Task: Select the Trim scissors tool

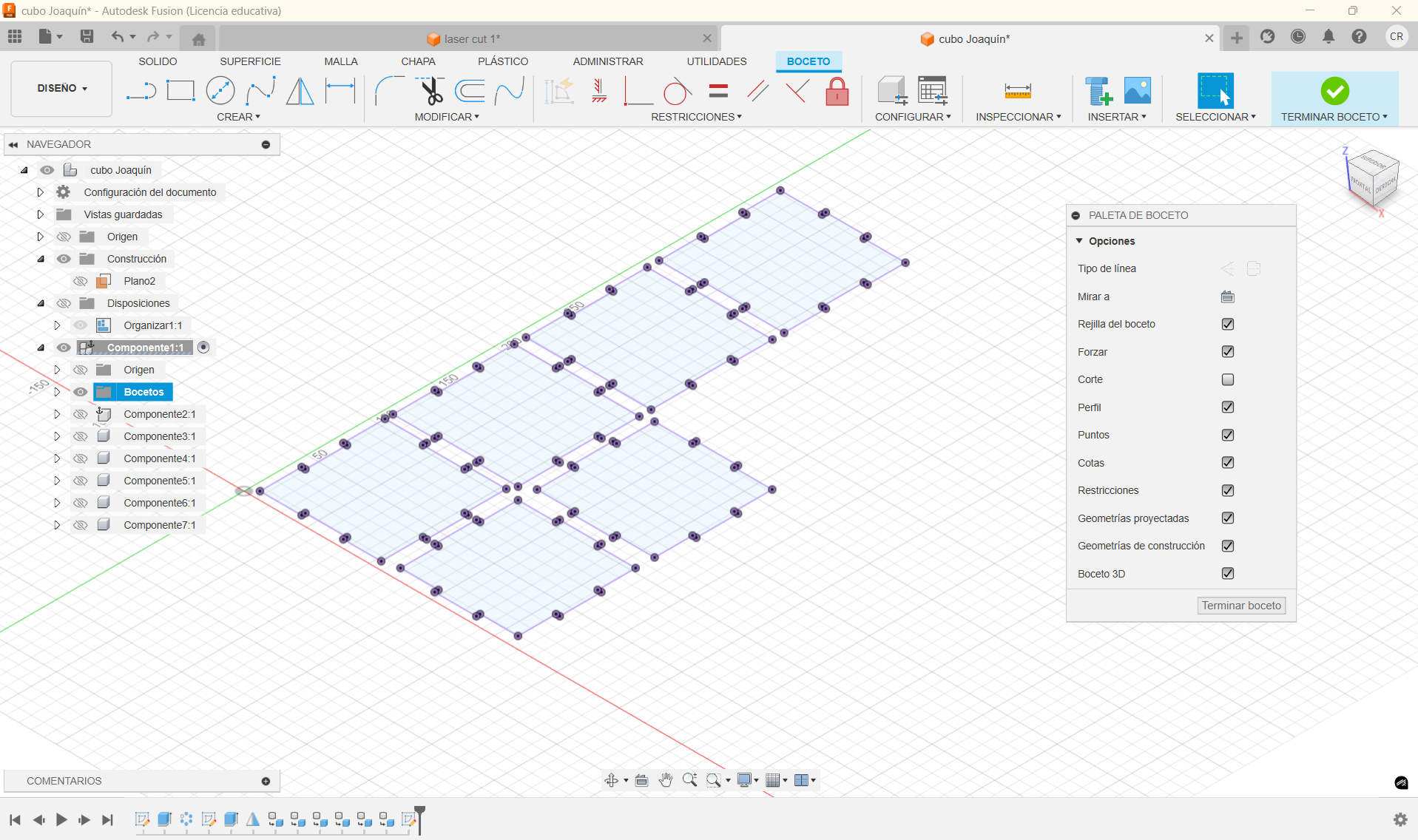Action: click(431, 91)
